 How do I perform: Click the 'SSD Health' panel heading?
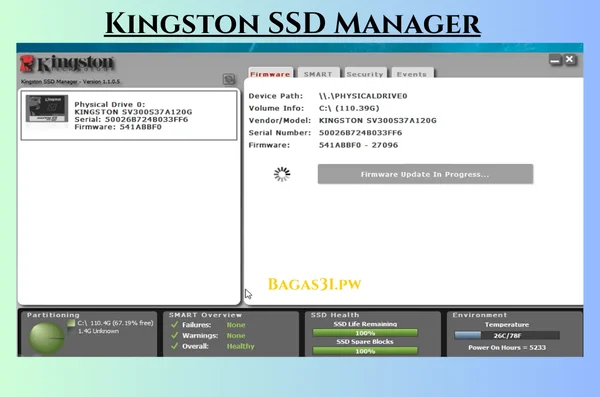335,315
